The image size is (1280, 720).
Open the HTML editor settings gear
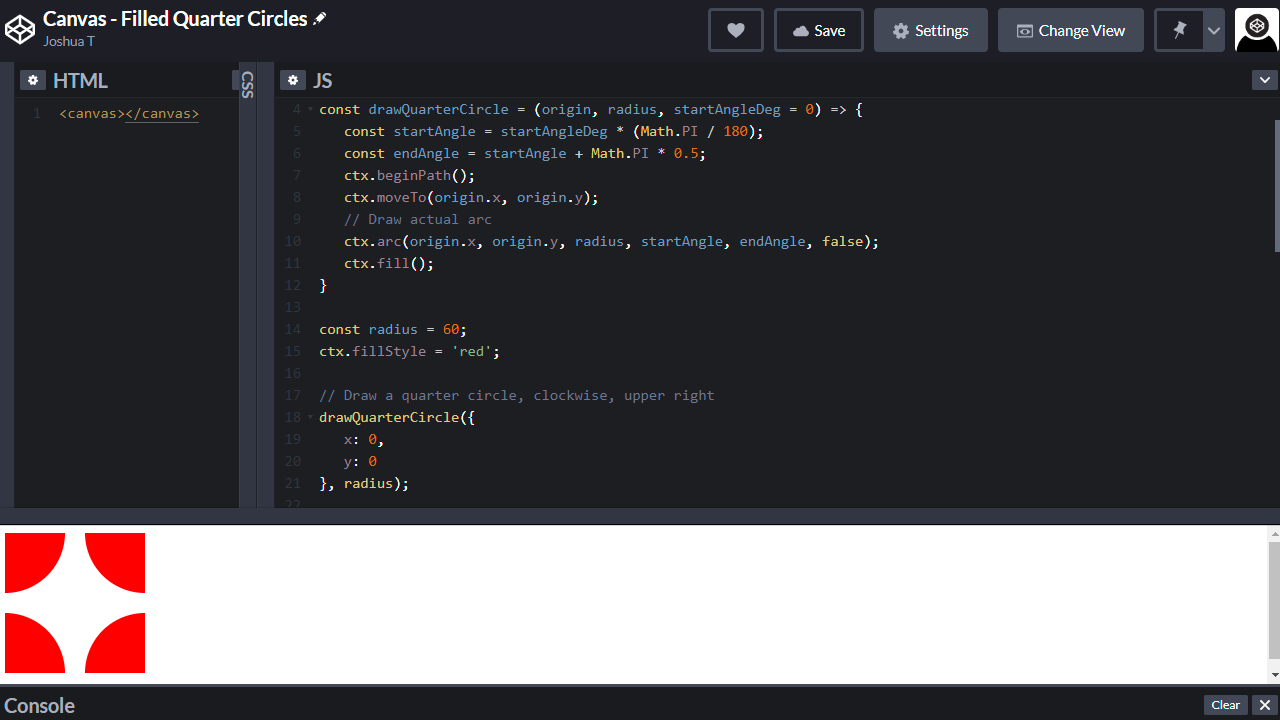pyautogui.click(x=33, y=80)
